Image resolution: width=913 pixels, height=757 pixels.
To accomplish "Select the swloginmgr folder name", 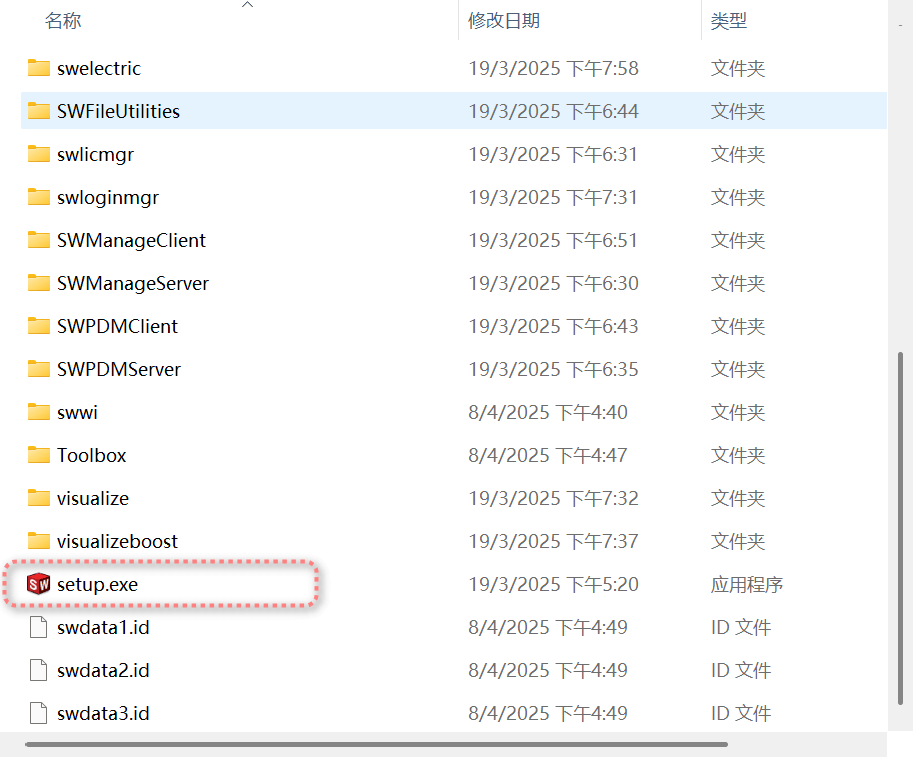I will click(108, 198).
